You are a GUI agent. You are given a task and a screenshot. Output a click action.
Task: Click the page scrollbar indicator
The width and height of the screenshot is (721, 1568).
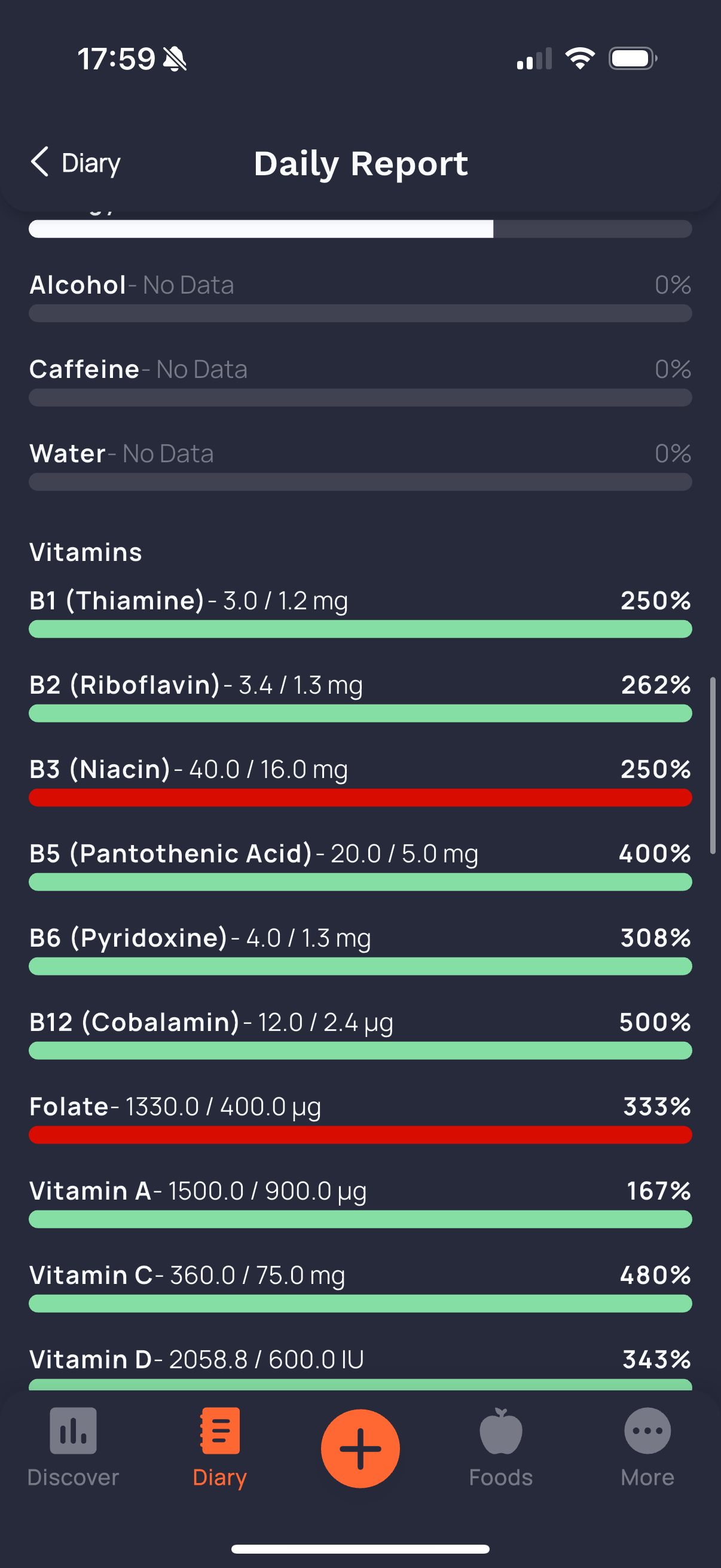click(713, 764)
